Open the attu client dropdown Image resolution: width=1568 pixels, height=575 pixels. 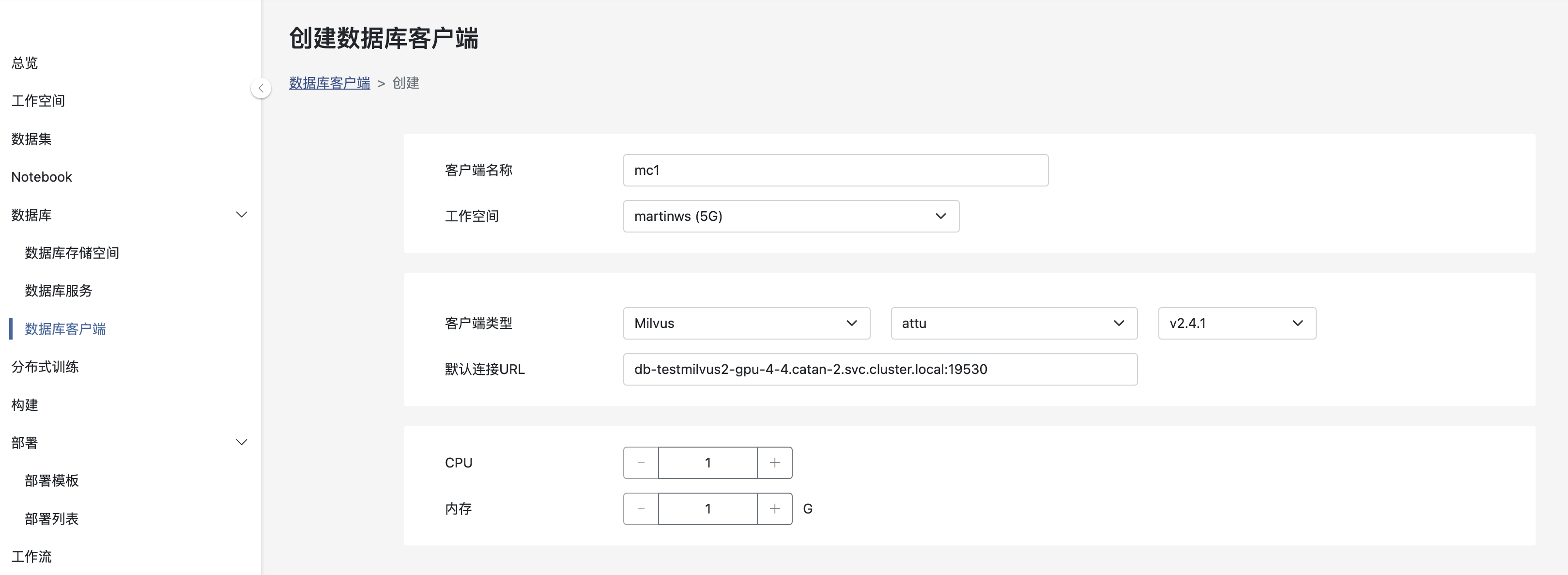click(x=1014, y=324)
